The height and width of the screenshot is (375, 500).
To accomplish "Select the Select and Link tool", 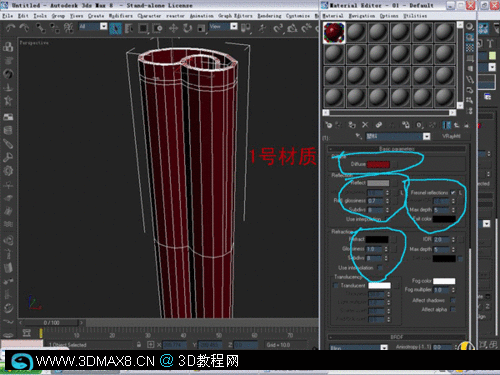I will click(41, 28).
